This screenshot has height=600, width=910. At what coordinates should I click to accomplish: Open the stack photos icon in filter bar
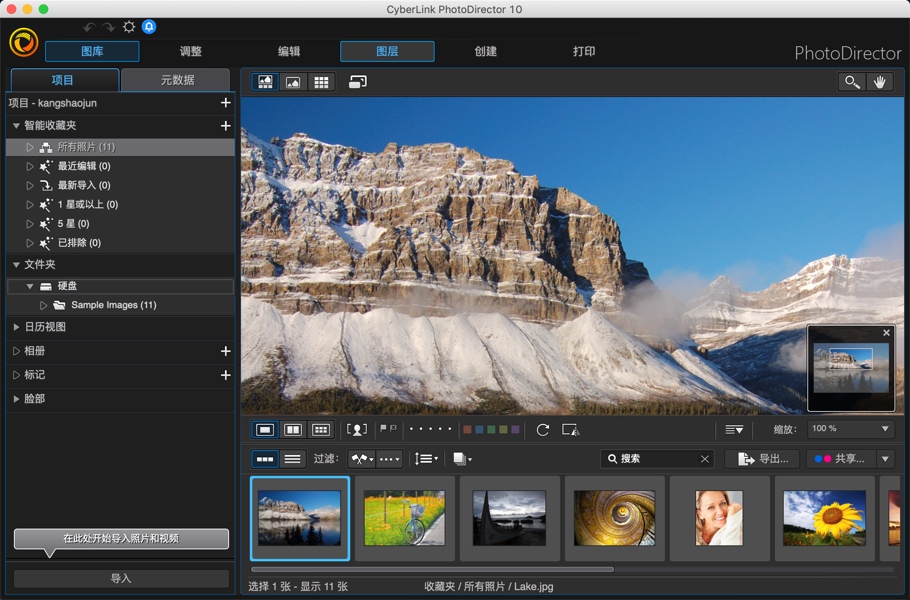[457, 459]
